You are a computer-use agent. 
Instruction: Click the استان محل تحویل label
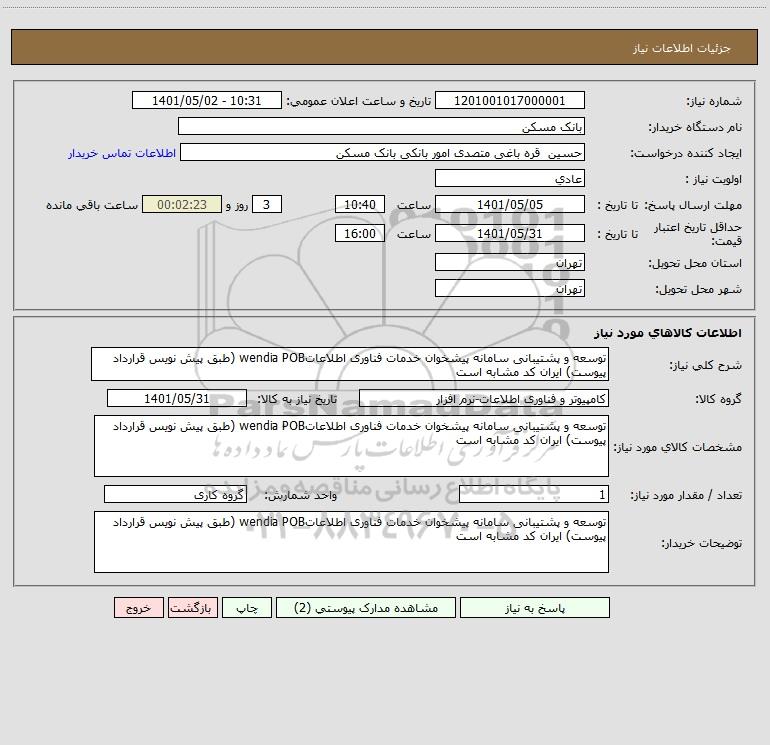(695, 263)
